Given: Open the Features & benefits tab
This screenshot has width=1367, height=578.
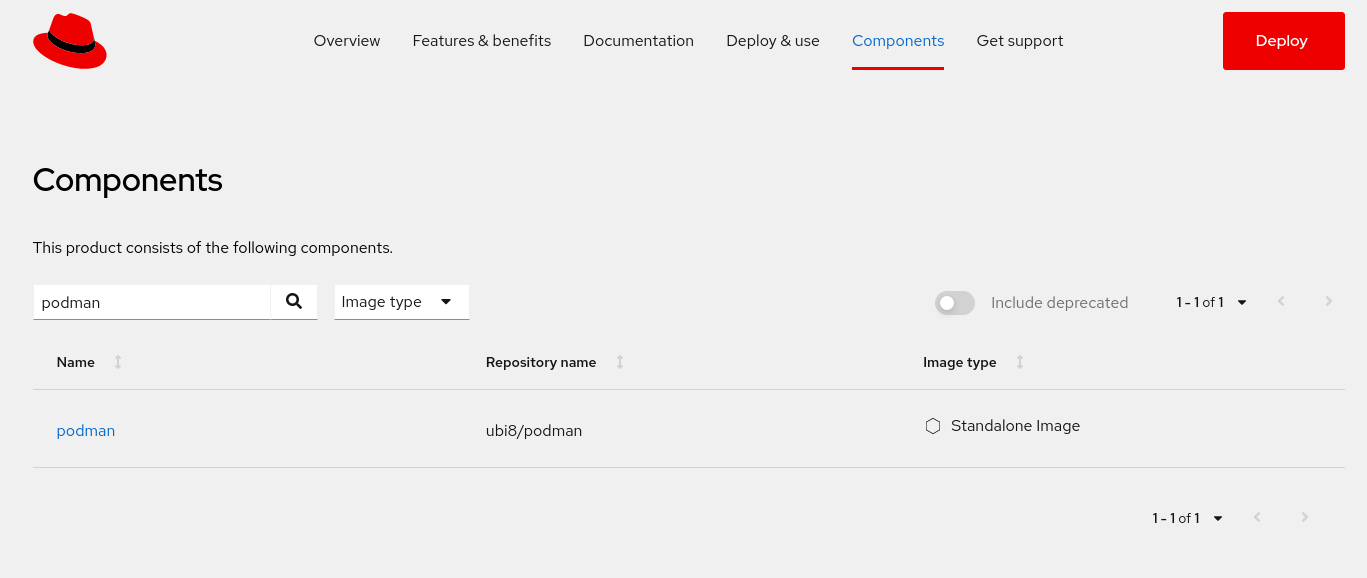Looking at the screenshot, I should point(481,41).
